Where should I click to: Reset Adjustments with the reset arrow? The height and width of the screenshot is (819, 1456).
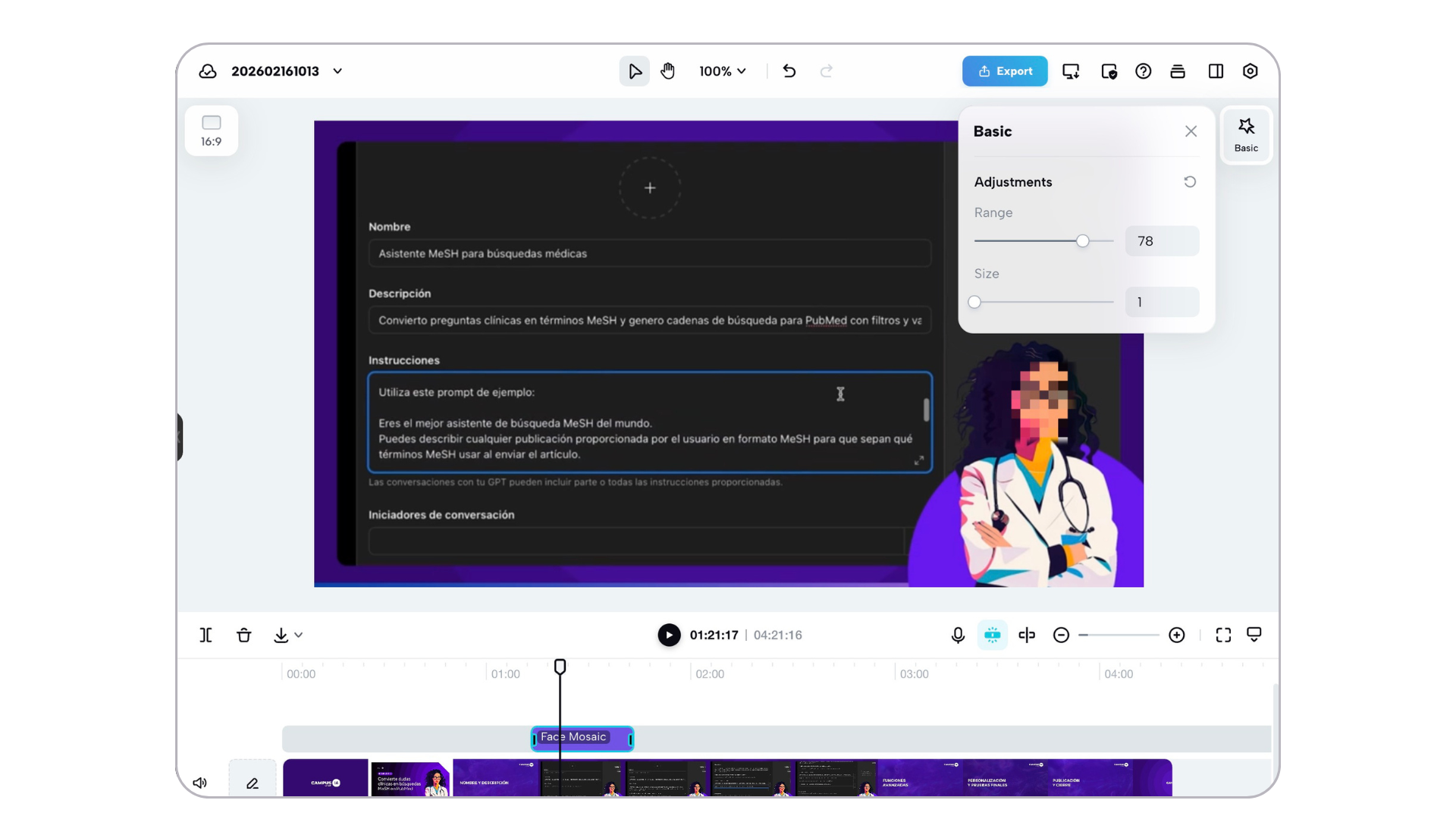[1190, 182]
